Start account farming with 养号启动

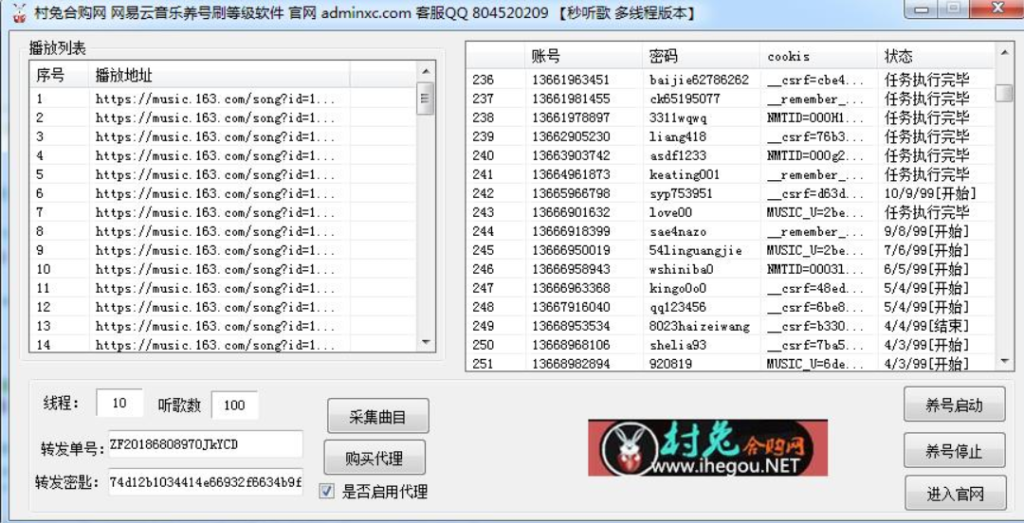(954, 405)
